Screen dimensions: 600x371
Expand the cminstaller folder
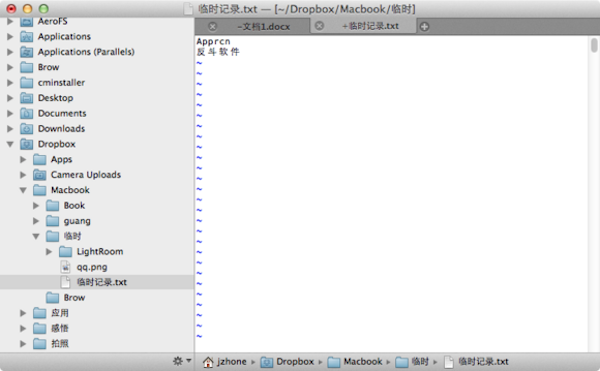coord(10,82)
